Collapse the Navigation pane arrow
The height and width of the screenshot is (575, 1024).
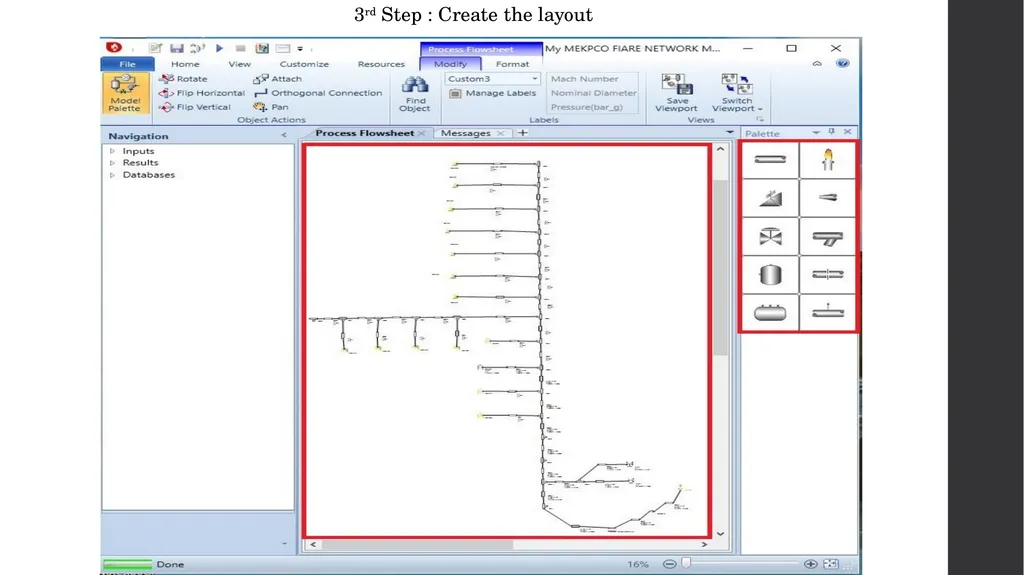283,135
